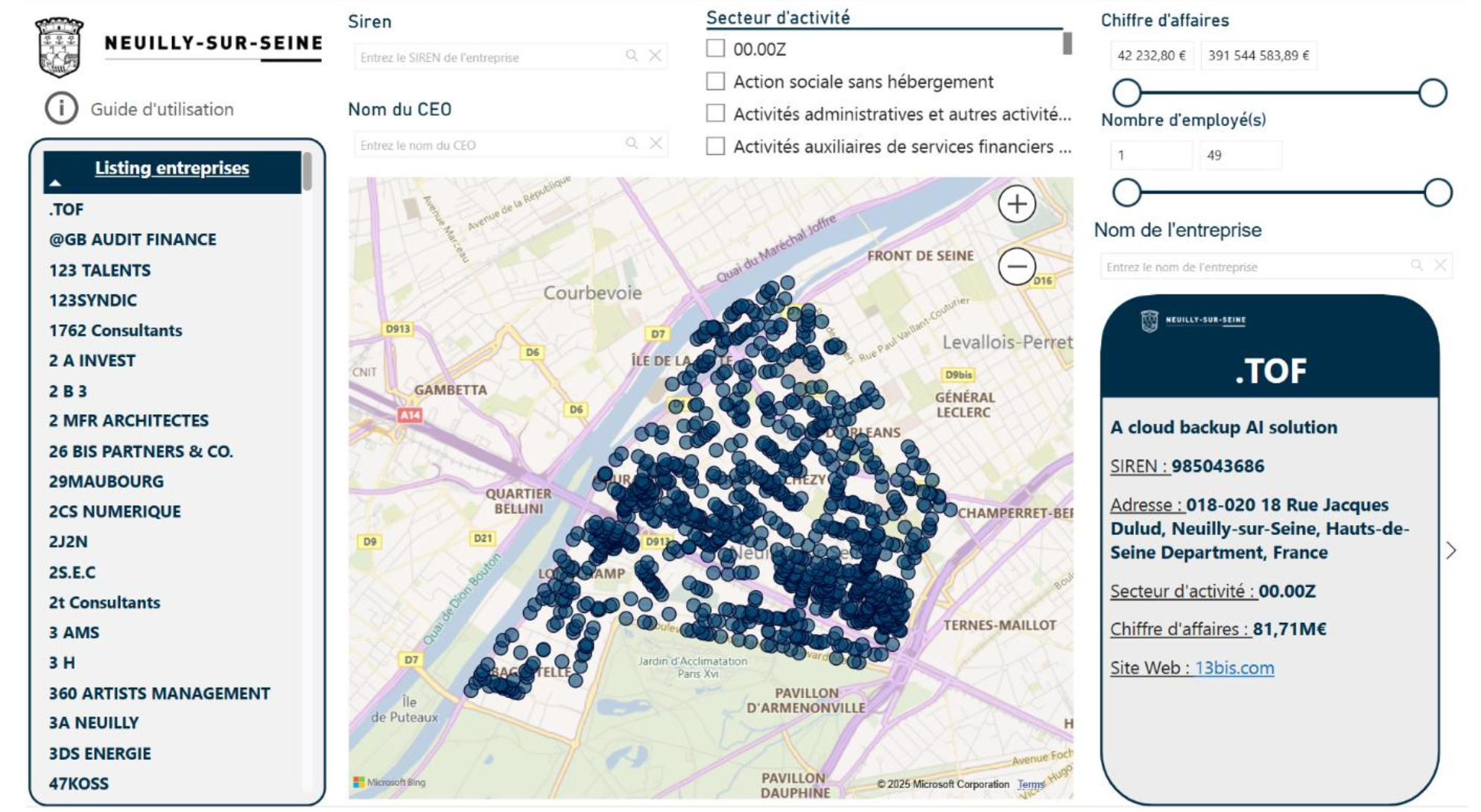Select 123 TALENTS from company listing
This screenshot has height=812, width=1481.
pyautogui.click(x=100, y=270)
